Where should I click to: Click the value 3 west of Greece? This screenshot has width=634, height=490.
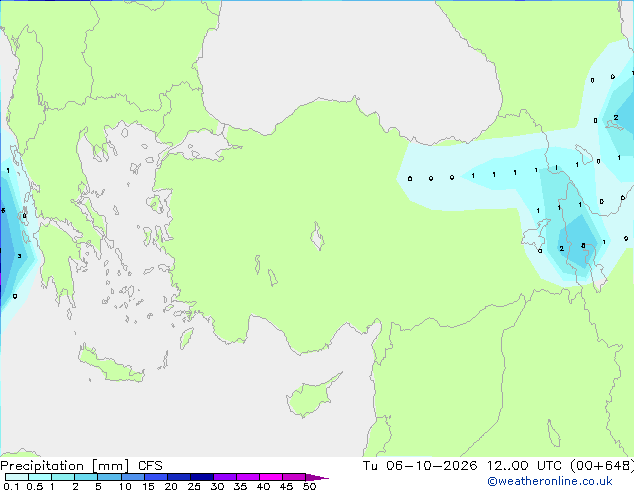(19, 256)
